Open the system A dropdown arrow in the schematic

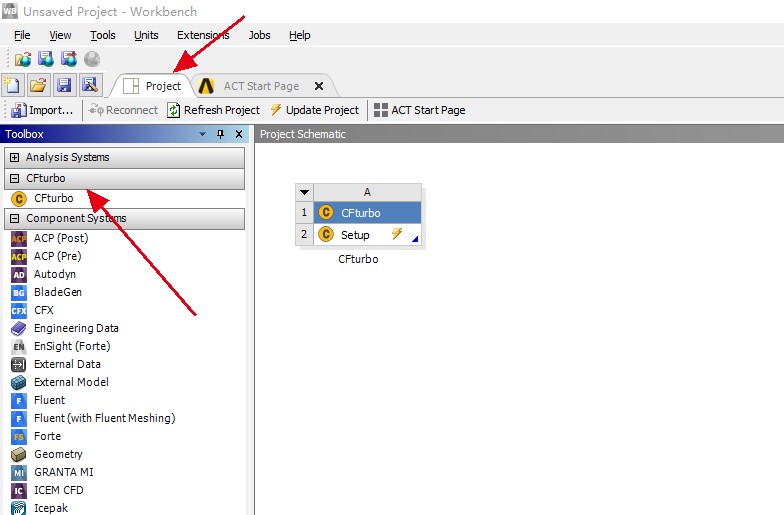[x=304, y=192]
